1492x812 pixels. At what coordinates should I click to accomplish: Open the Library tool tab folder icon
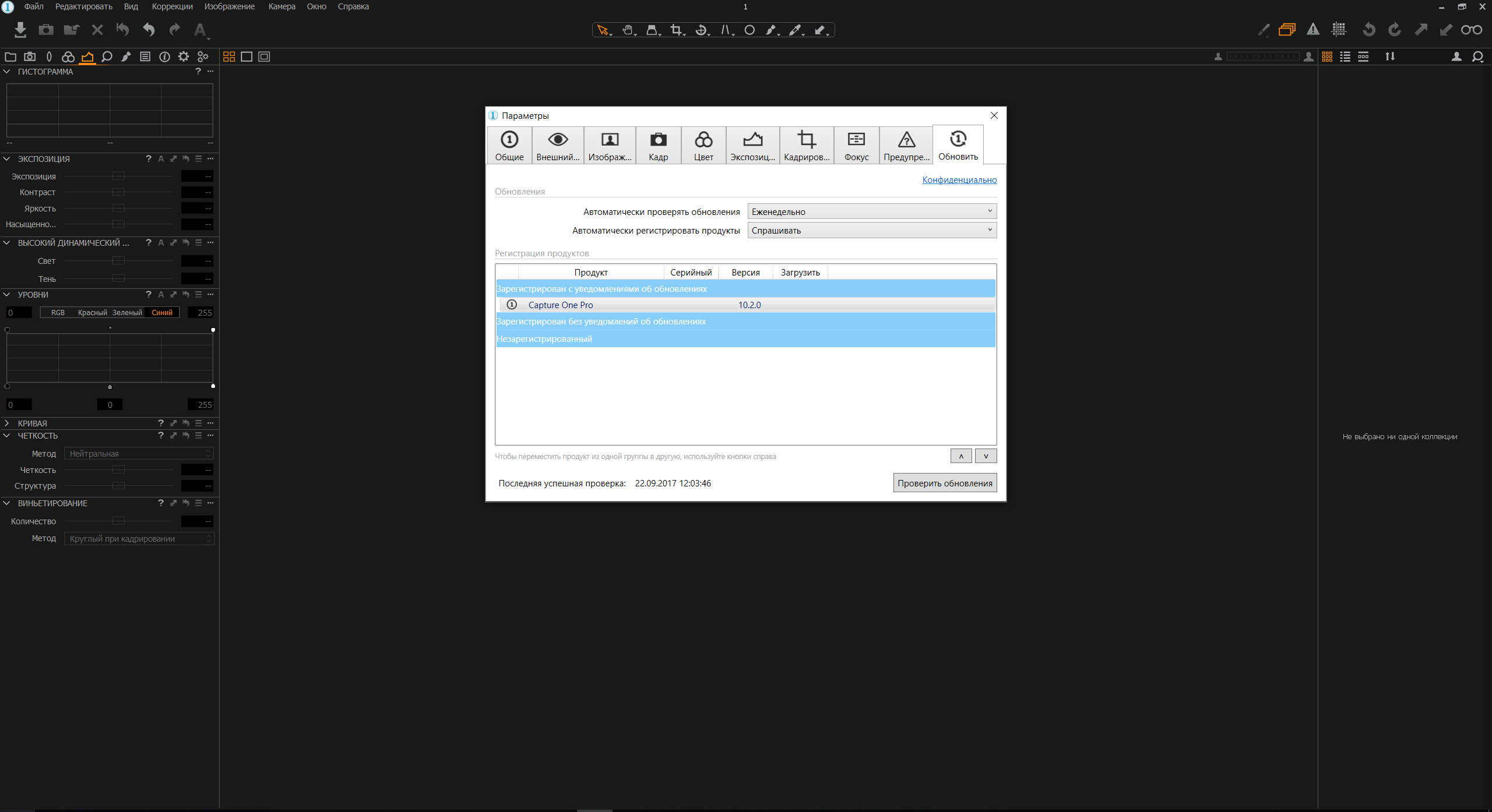10,57
